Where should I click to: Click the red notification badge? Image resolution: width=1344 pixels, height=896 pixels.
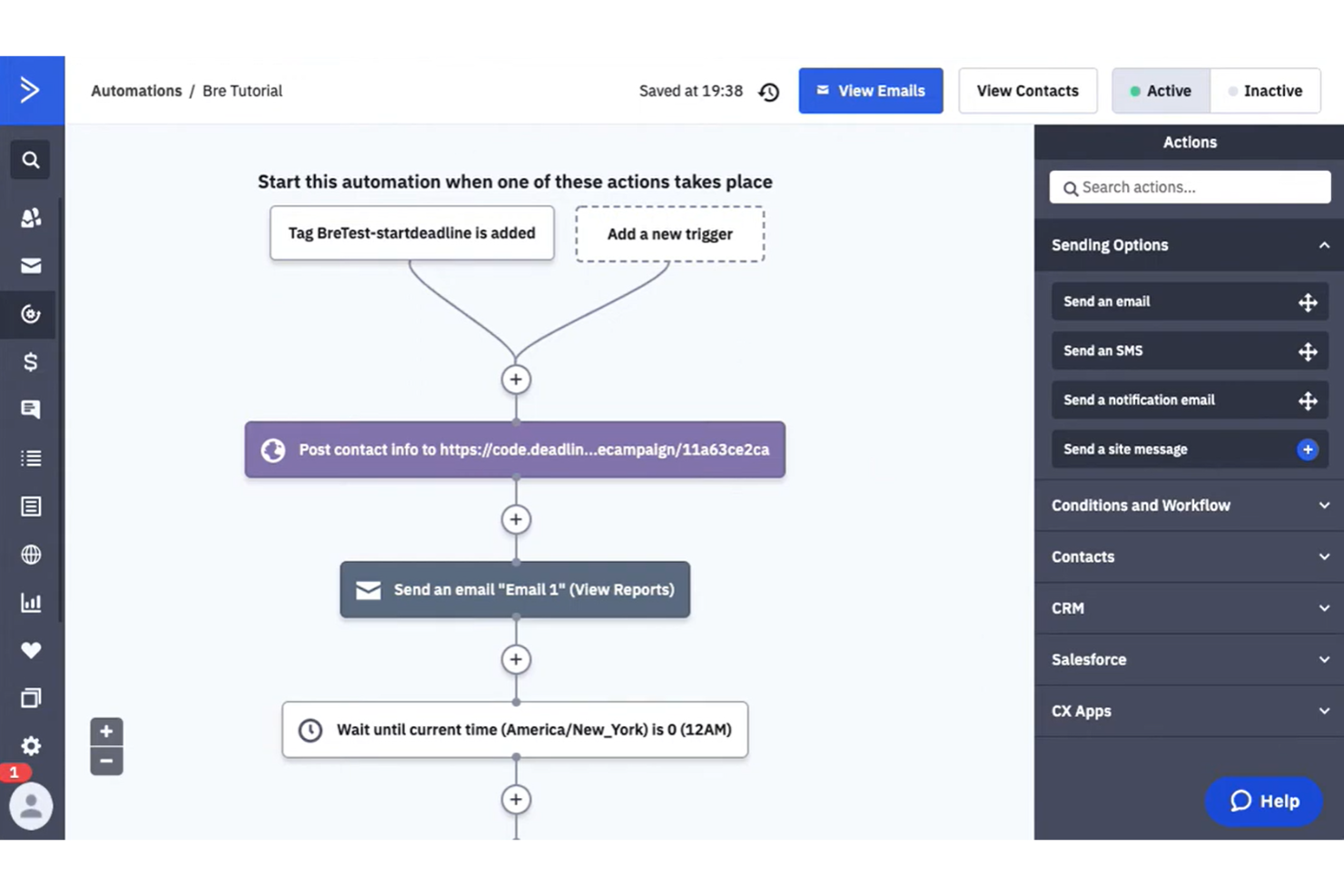[15, 773]
